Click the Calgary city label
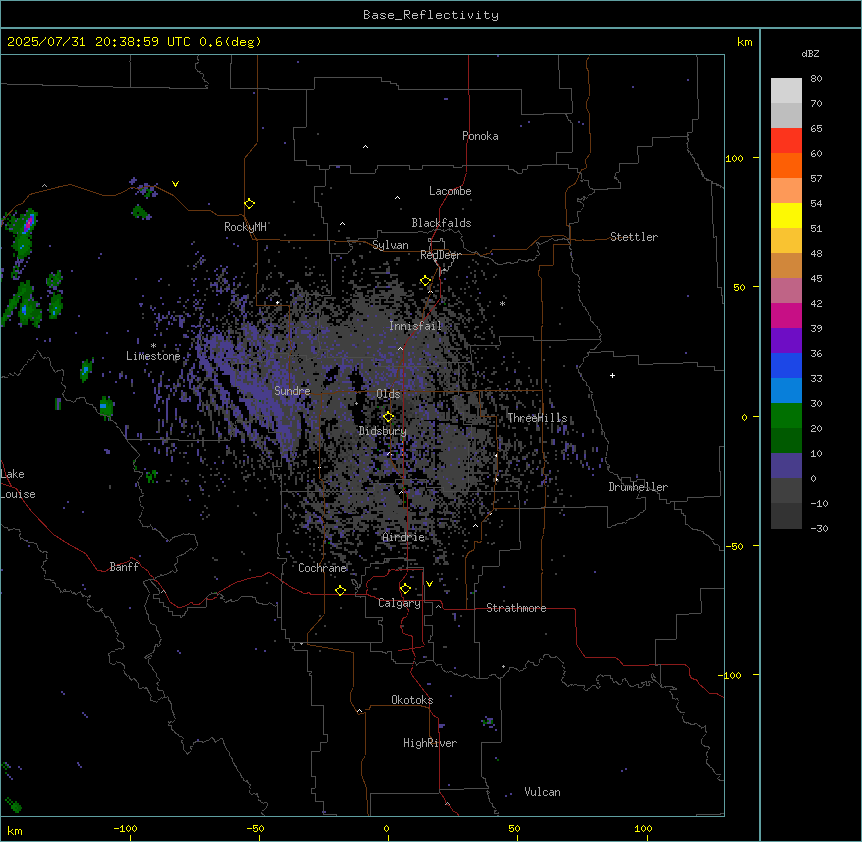Screen dimensions: 862x842 [x=399, y=603]
